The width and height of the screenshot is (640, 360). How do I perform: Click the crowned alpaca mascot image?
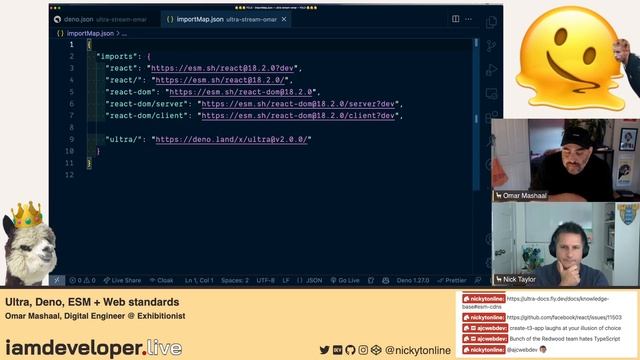pos(29,244)
